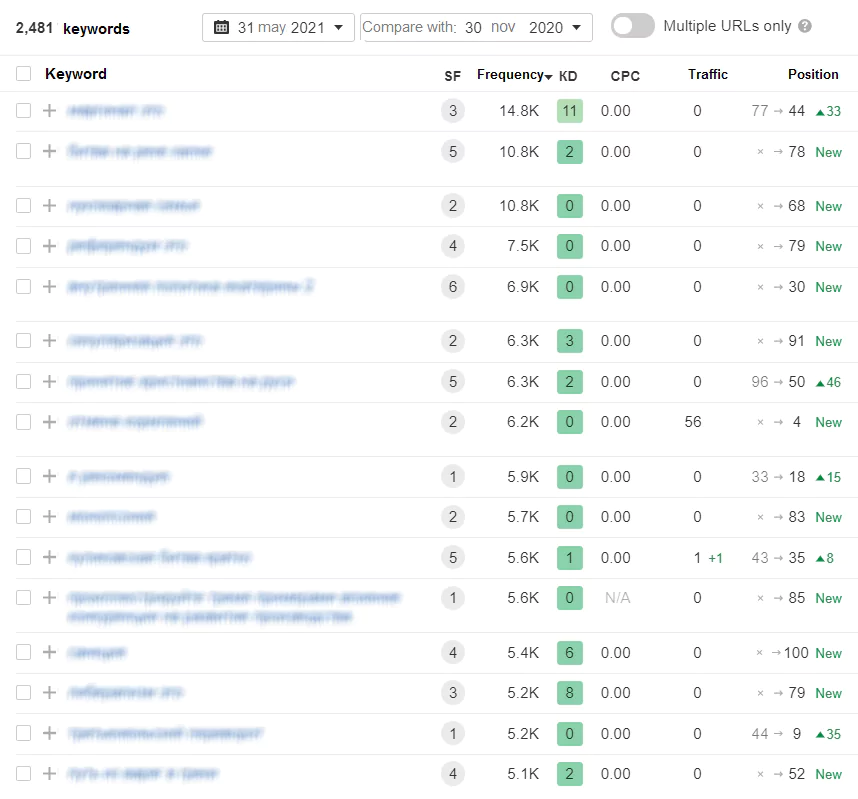Click the SF badge showing 6
Image resolution: width=858 pixels, height=799 pixels.
click(453, 287)
